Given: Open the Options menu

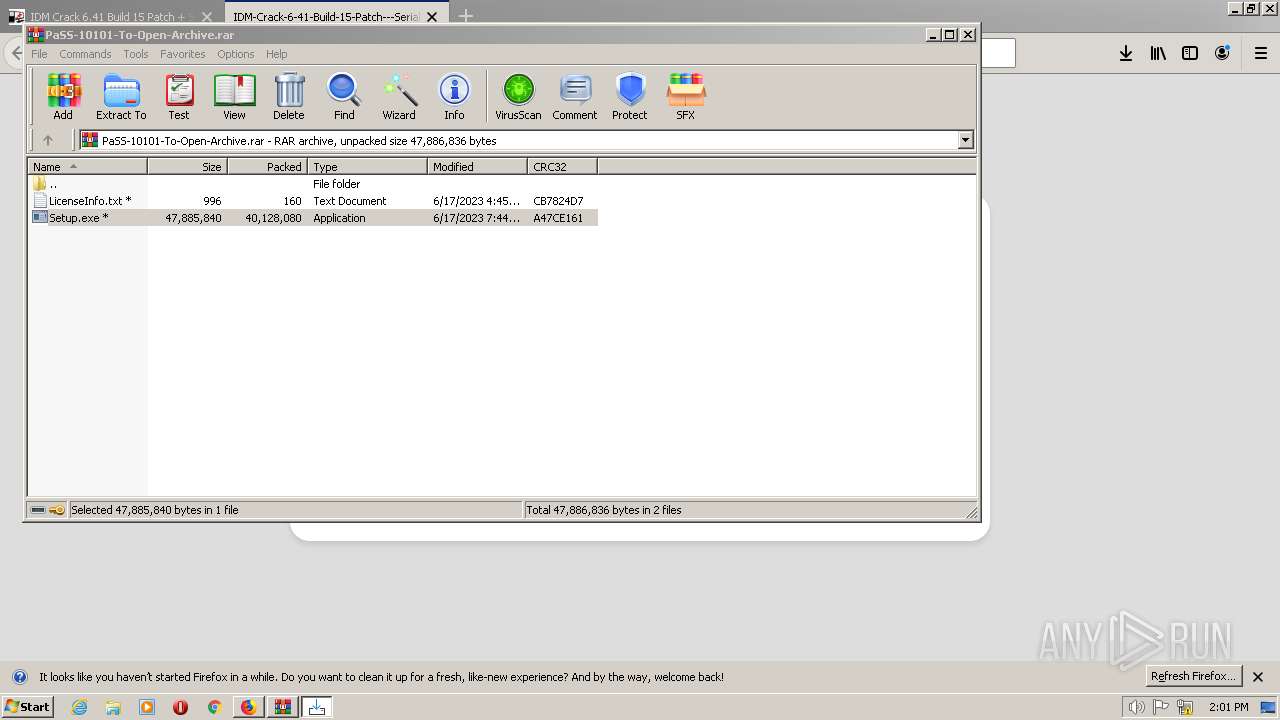Looking at the screenshot, I should pyautogui.click(x=236, y=54).
